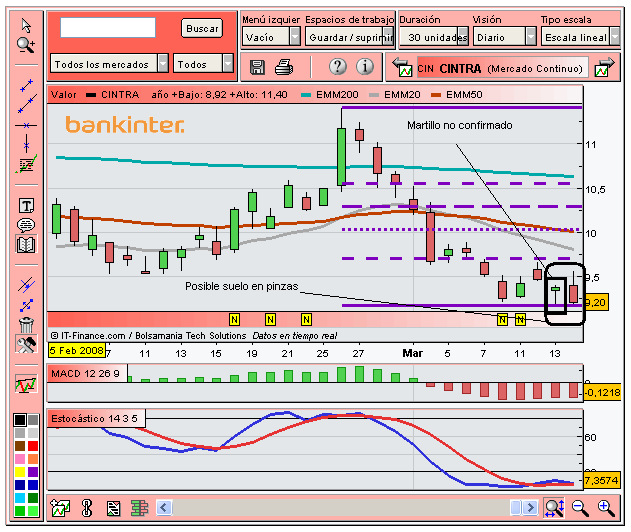Click the autoscale zoom magnifier icon
This screenshot has height=532, width=631.
point(554,508)
